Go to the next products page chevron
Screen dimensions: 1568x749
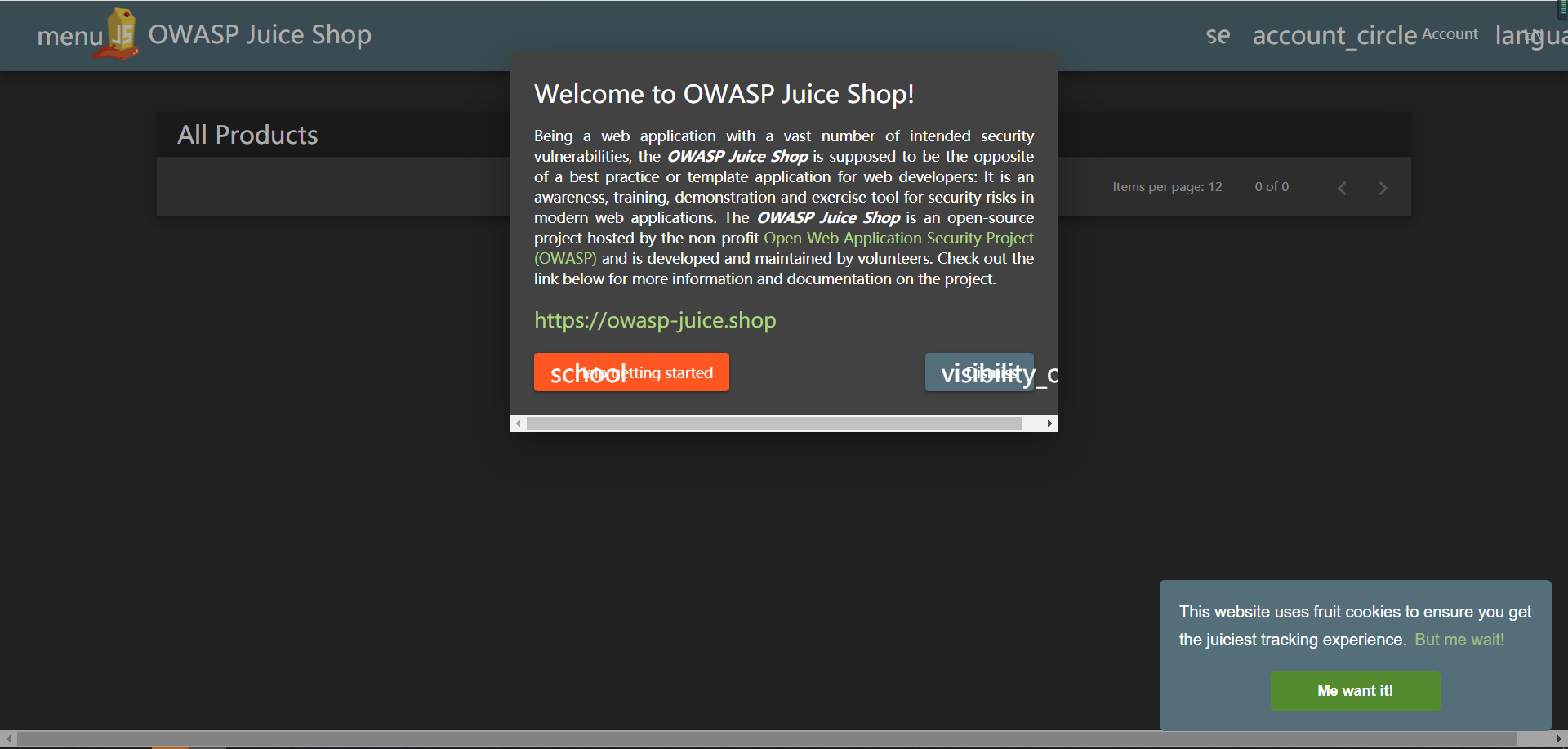[1383, 187]
